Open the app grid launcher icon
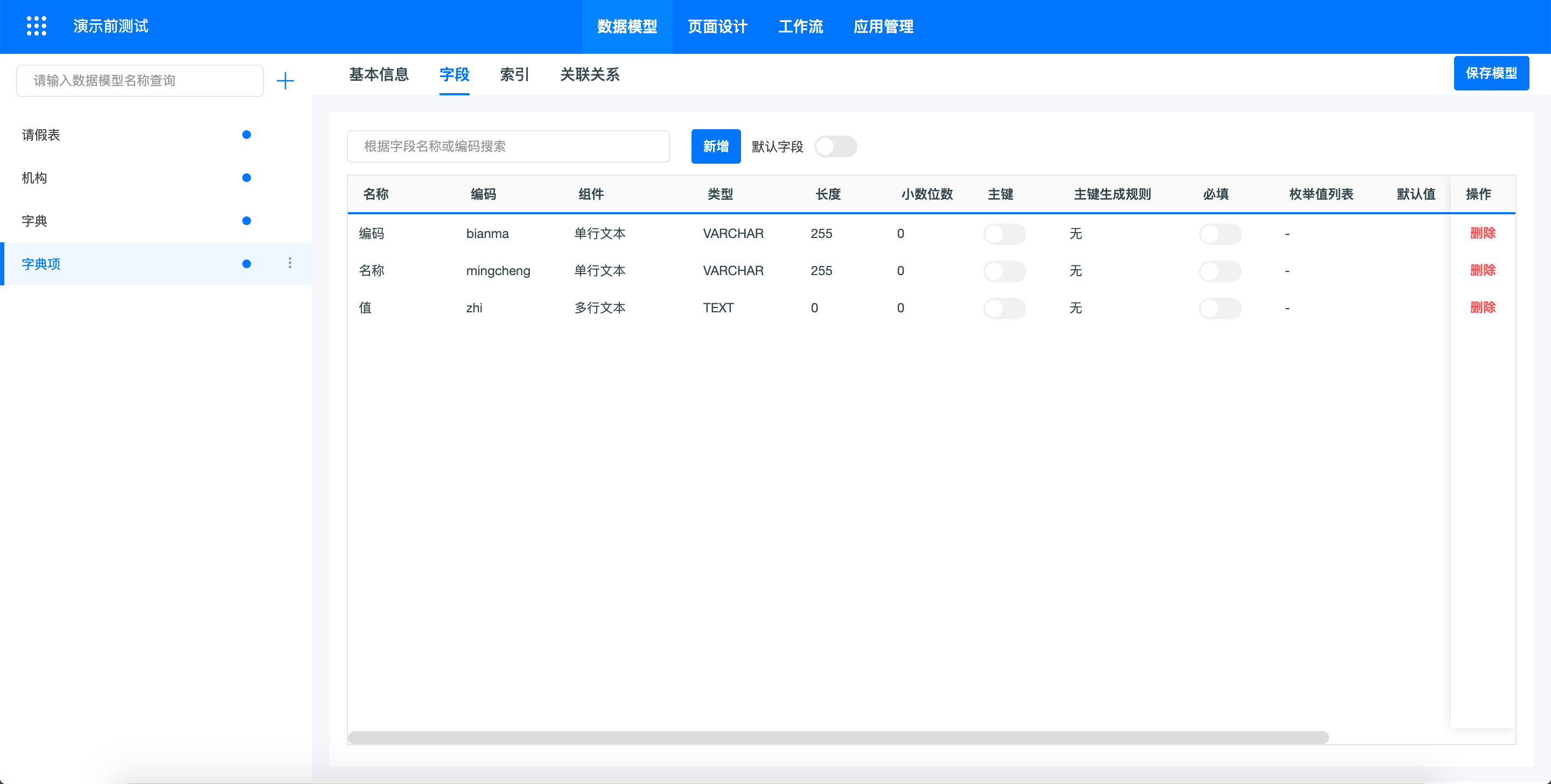1551x784 pixels. tap(36, 26)
